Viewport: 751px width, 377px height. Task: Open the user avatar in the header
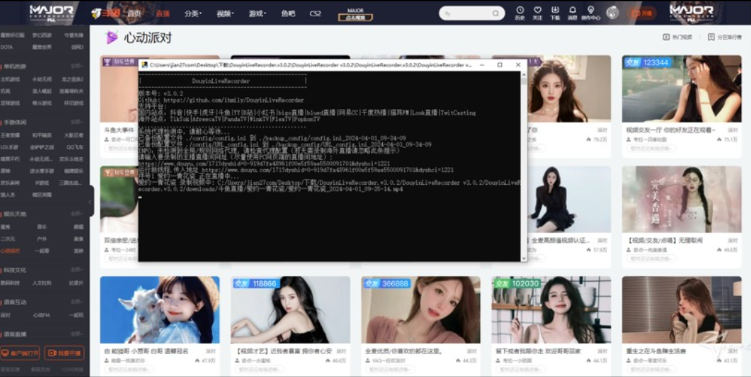pos(613,12)
